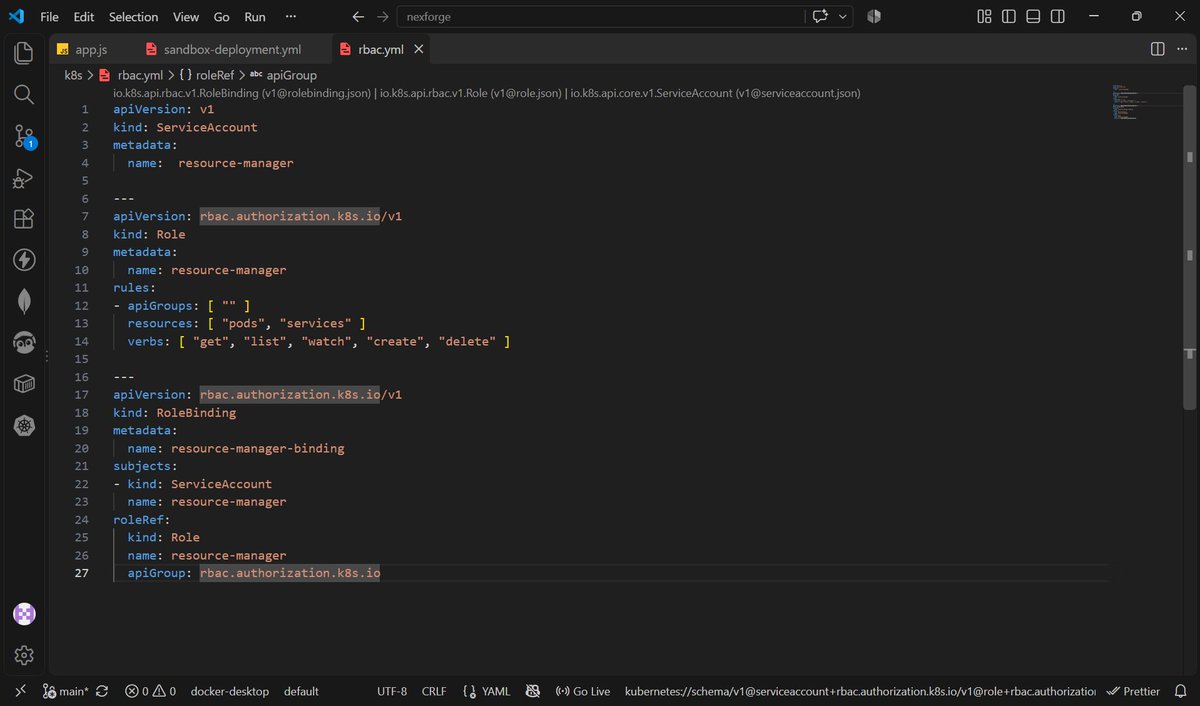
Task: Click the Prettier status item
Action: [x=1133, y=691]
